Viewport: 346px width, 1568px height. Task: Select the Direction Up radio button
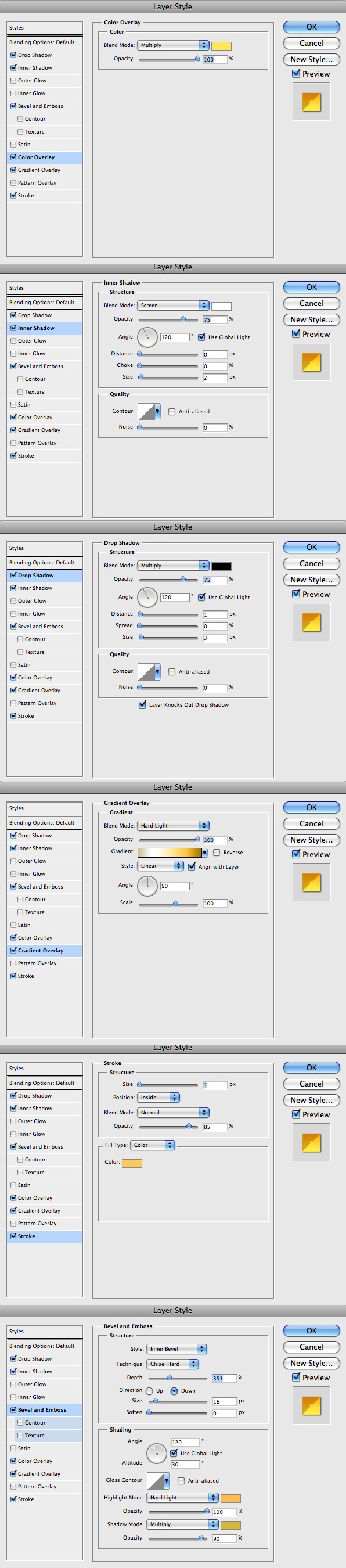click(x=150, y=1391)
